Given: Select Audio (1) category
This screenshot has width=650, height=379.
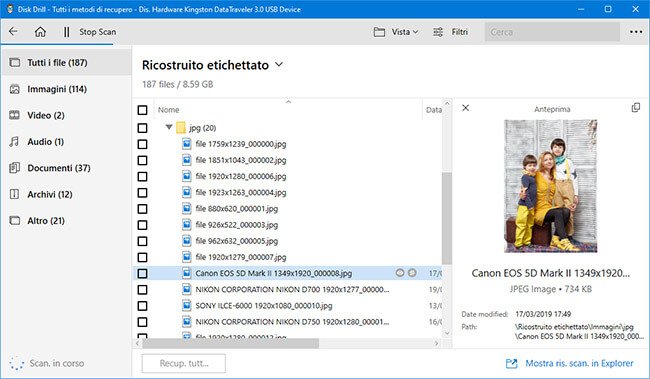Looking at the screenshot, I should pos(66,142).
